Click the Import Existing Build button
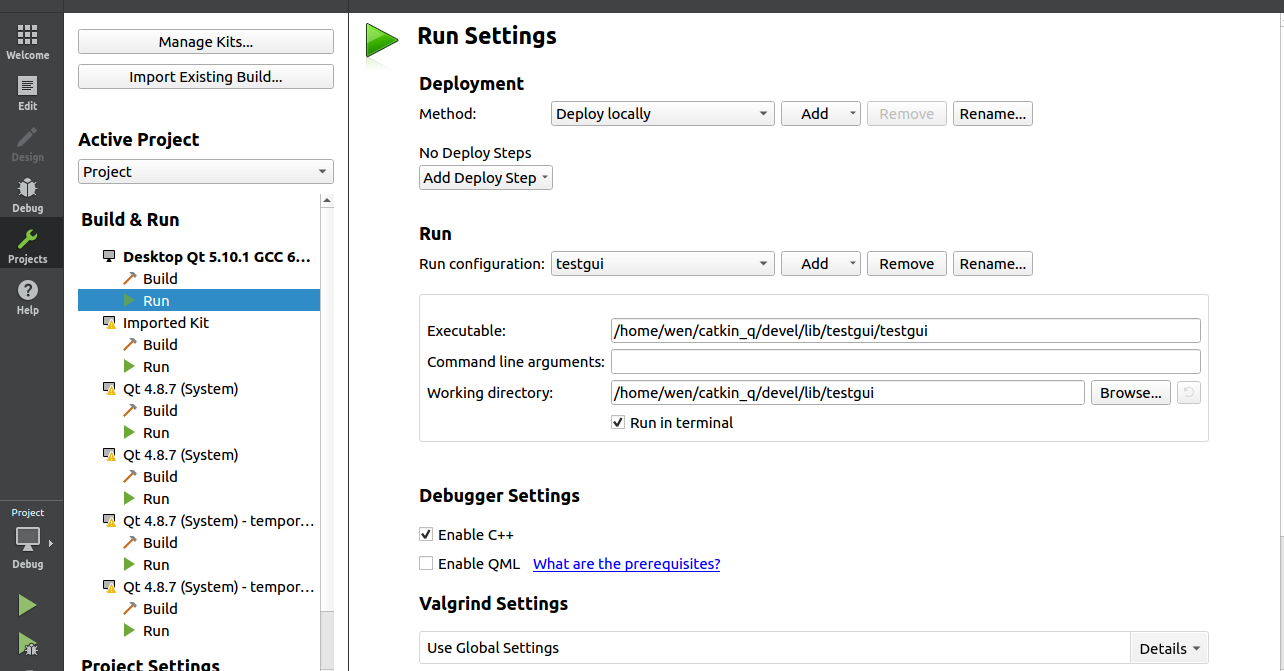Screen dimensions: 1284x671 (x=206, y=77)
